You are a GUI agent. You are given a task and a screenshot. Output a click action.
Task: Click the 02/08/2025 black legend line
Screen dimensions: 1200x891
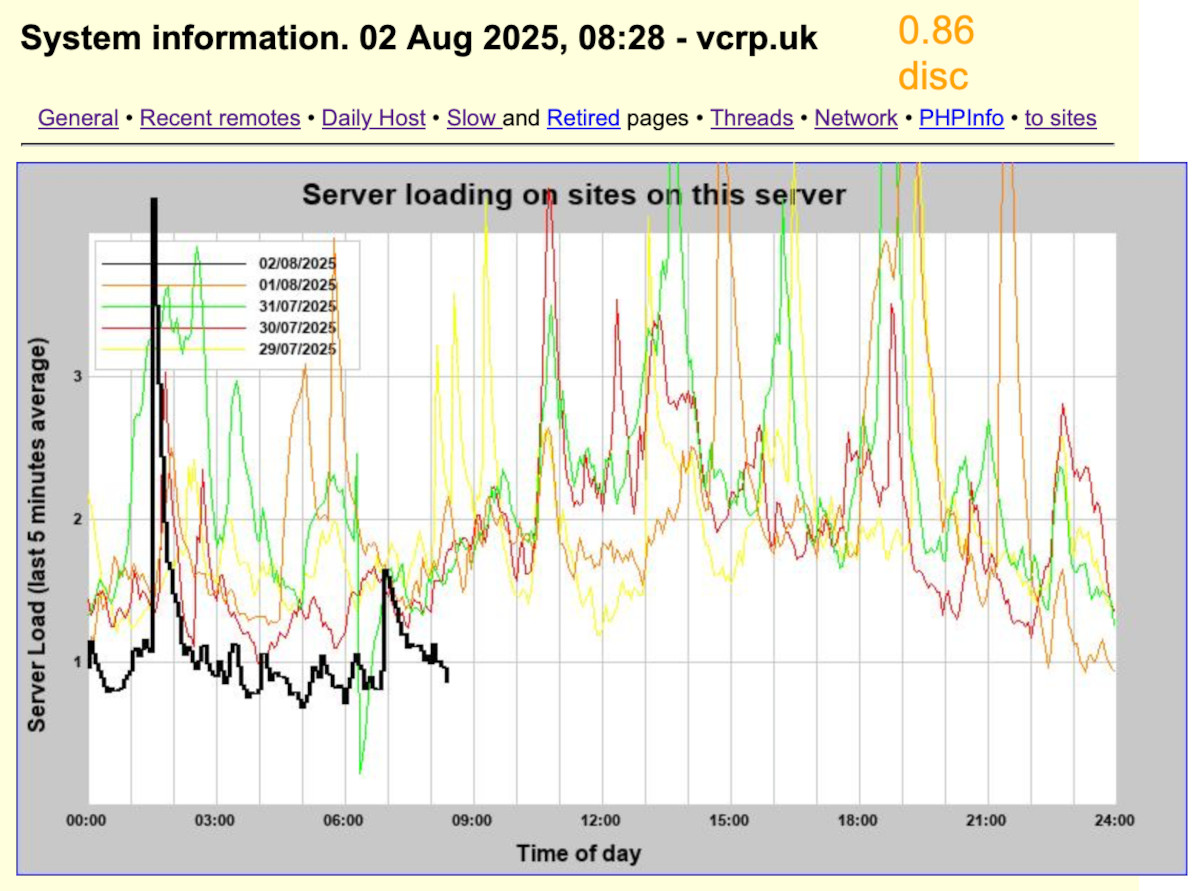(175, 263)
